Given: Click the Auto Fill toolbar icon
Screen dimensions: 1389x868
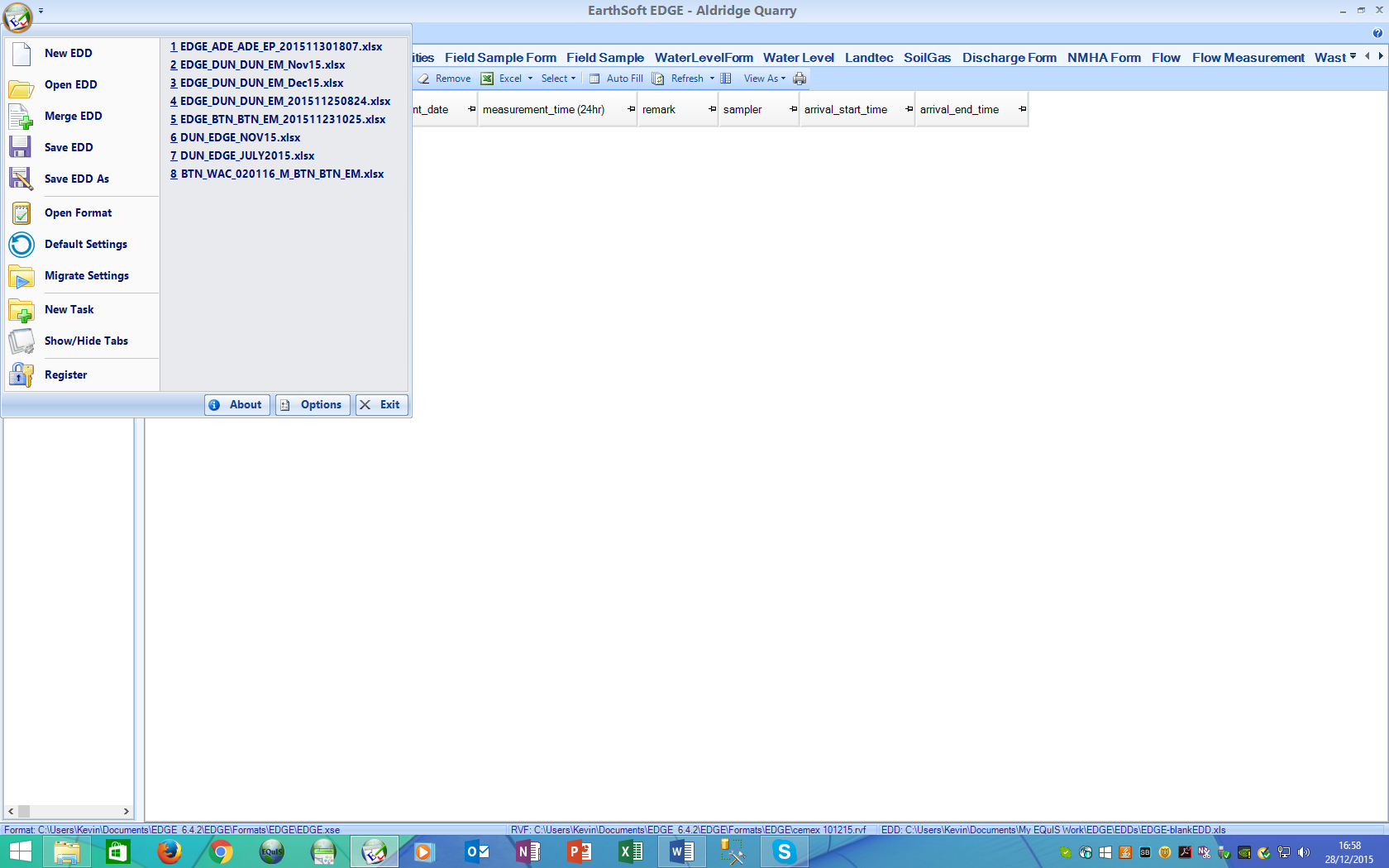Looking at the screenshot, I should point(594,79).
